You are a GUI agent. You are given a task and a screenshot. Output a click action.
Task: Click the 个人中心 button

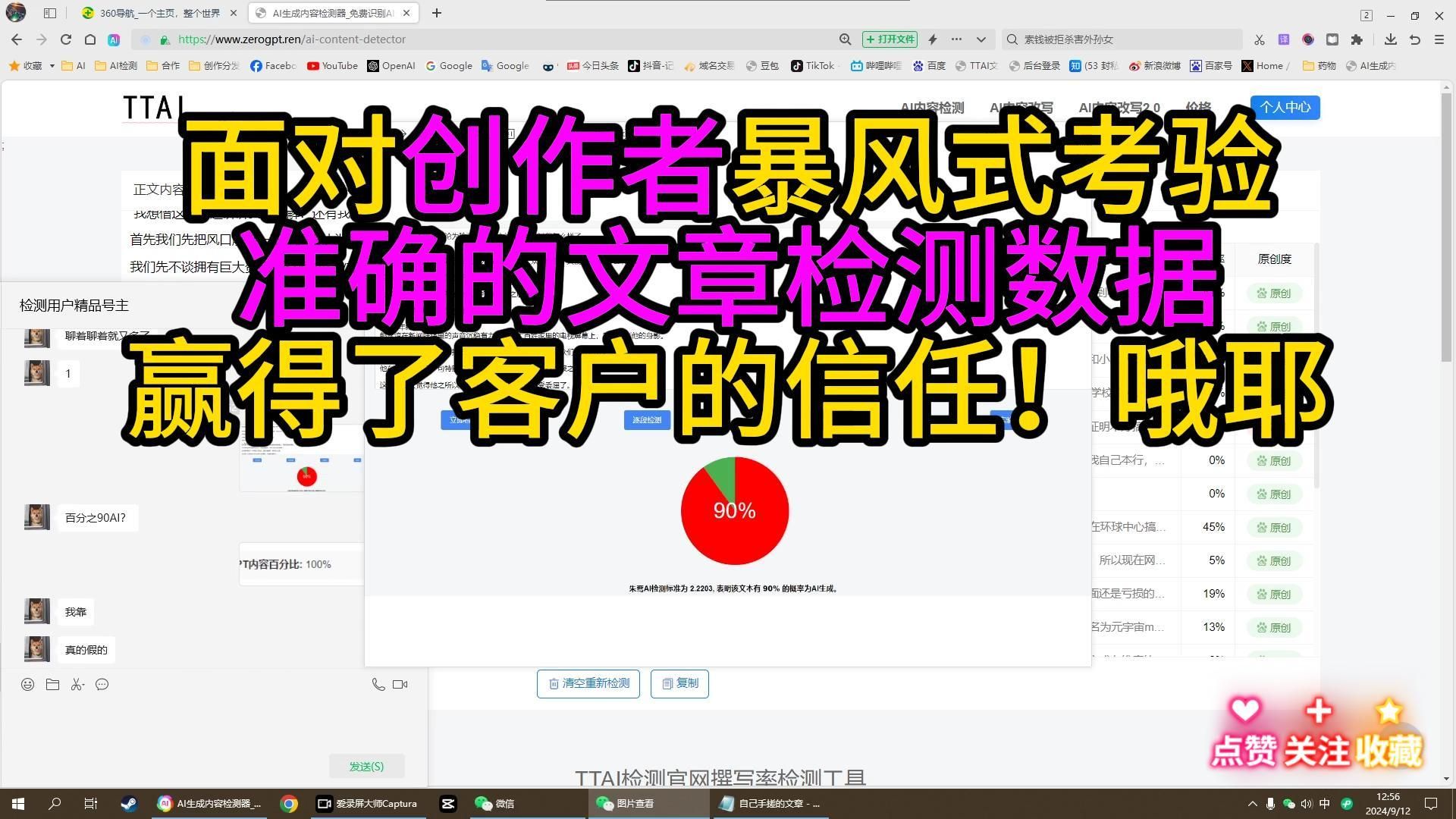coord(1285,107)
